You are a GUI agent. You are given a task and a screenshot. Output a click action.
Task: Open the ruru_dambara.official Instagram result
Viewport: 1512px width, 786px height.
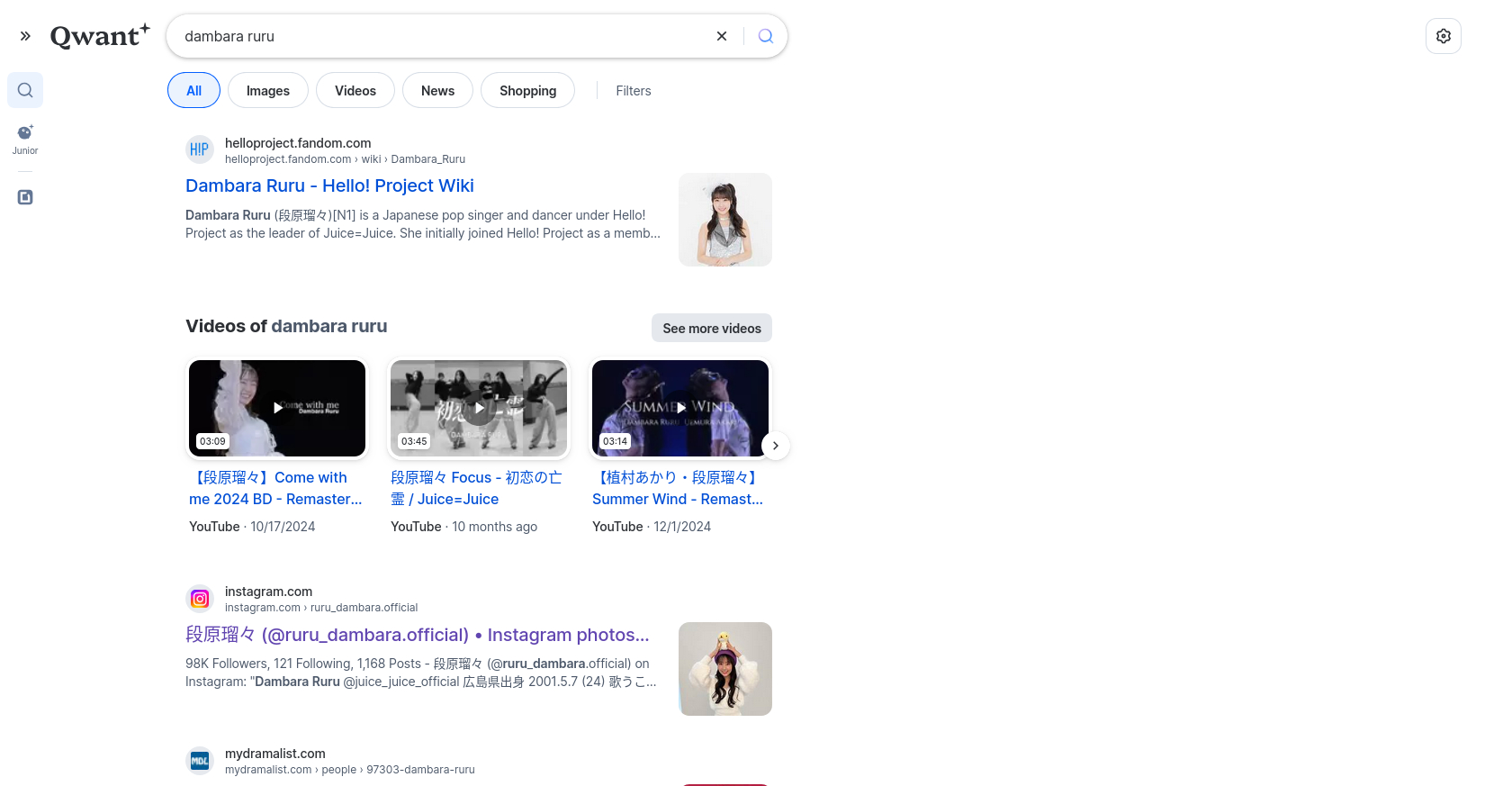[x=417, y=635]
